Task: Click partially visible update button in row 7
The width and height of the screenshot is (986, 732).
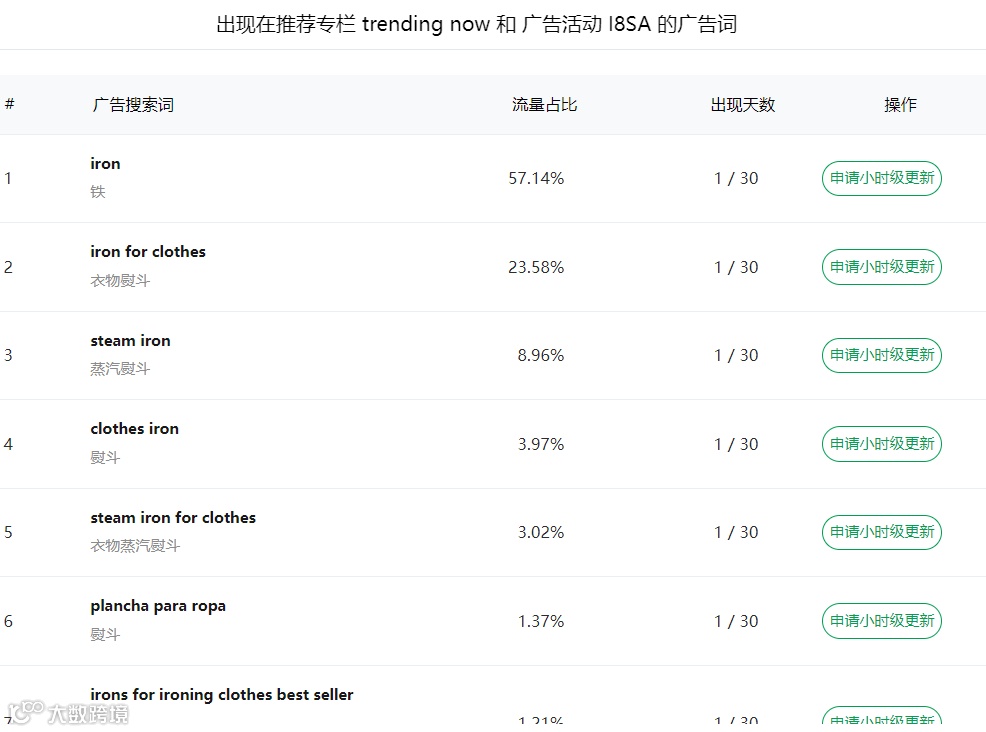Action: (882, 716)
